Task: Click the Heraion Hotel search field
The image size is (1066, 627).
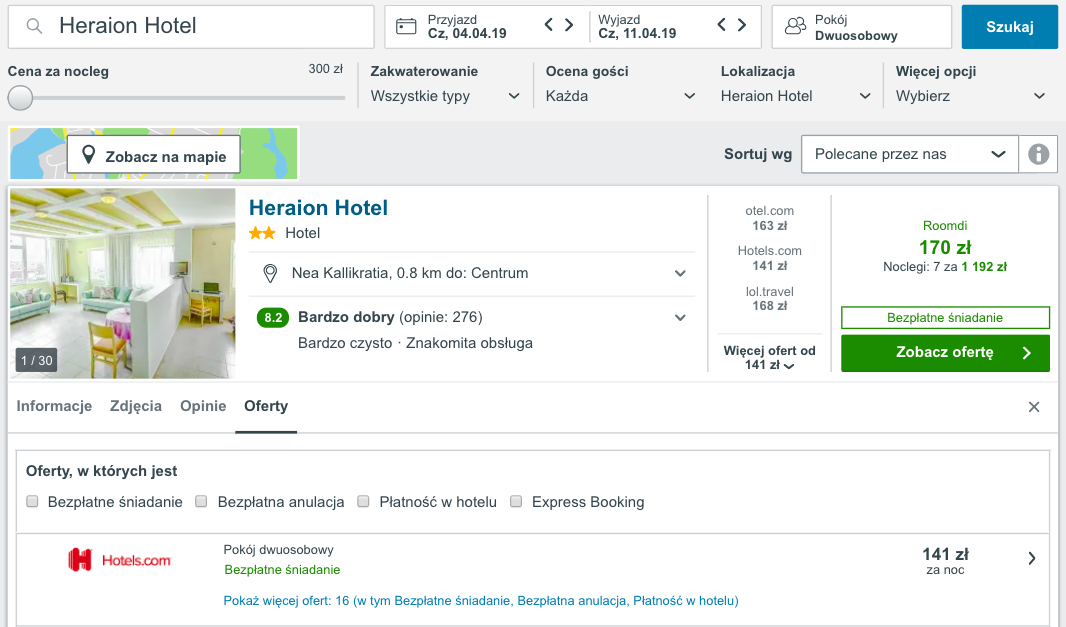Action: coord(191,27)
